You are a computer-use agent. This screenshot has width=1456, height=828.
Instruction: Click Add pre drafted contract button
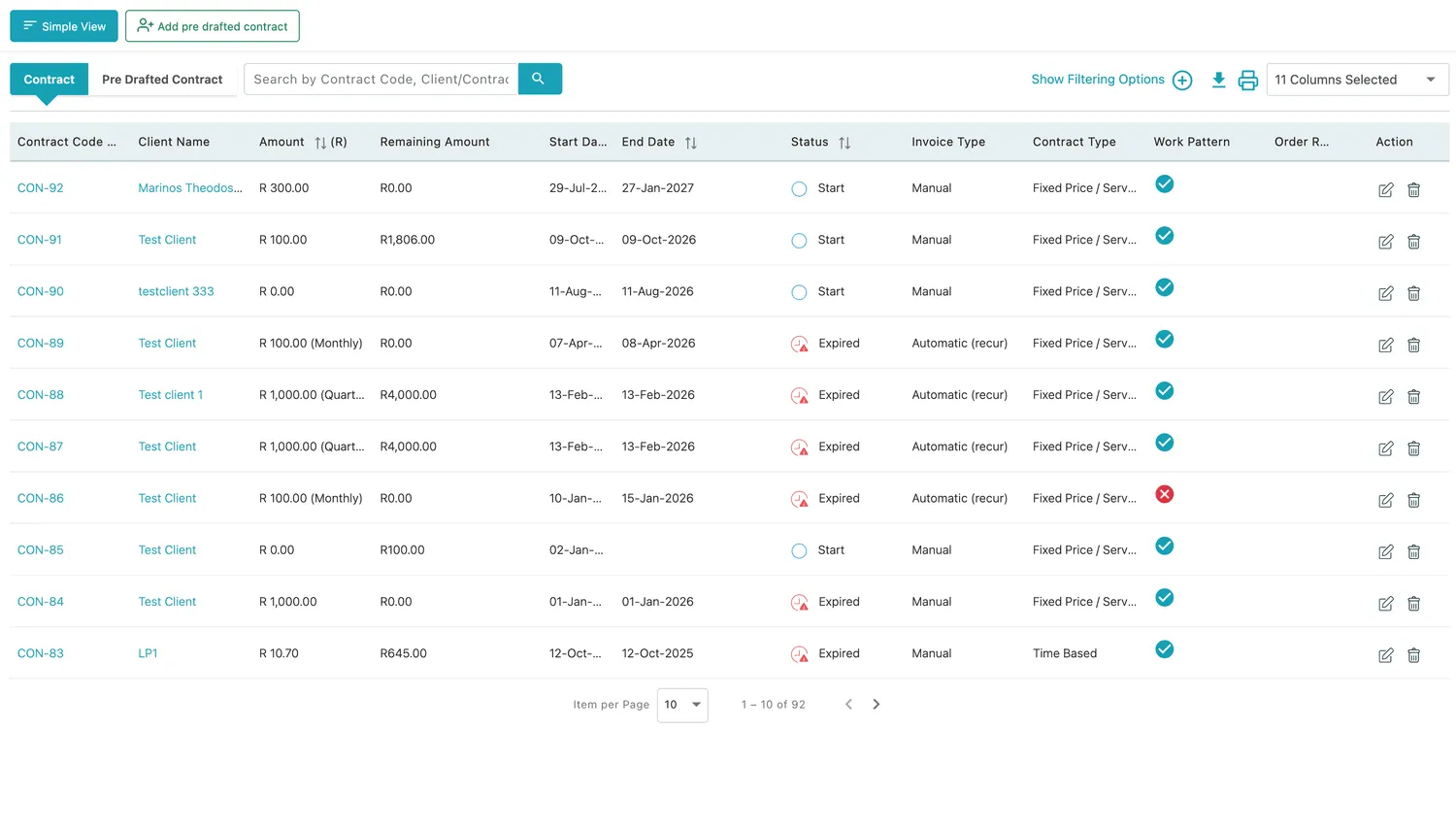pos(213,26)
